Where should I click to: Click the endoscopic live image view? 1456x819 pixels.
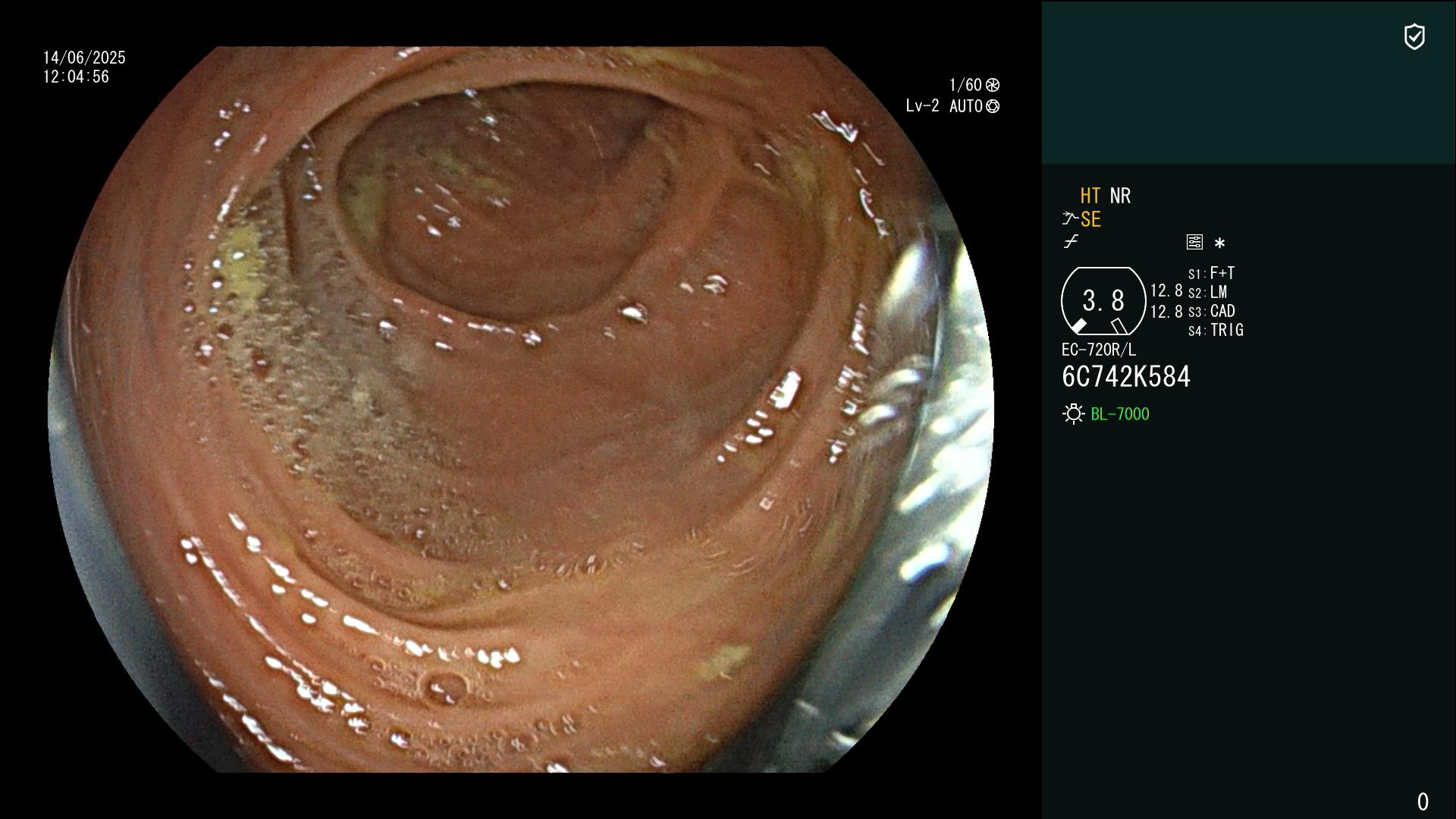pos(521,409)
